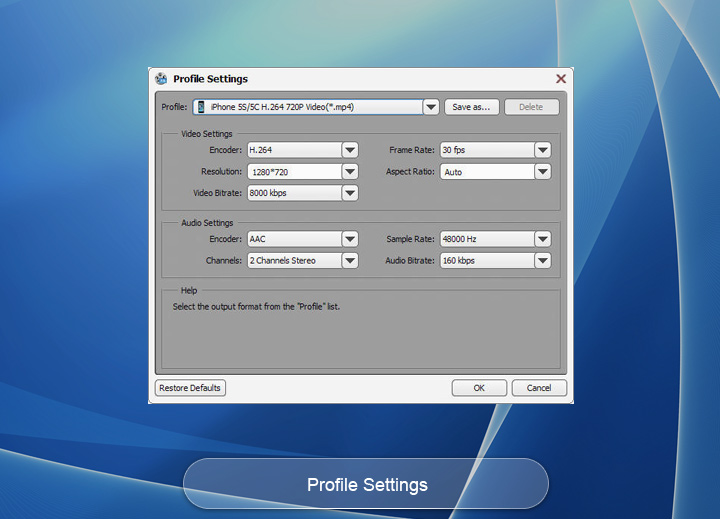Expand the Sample Rate dropdown arrow
720x519 pixels.
pyautogui.click(x=543, y=239)
